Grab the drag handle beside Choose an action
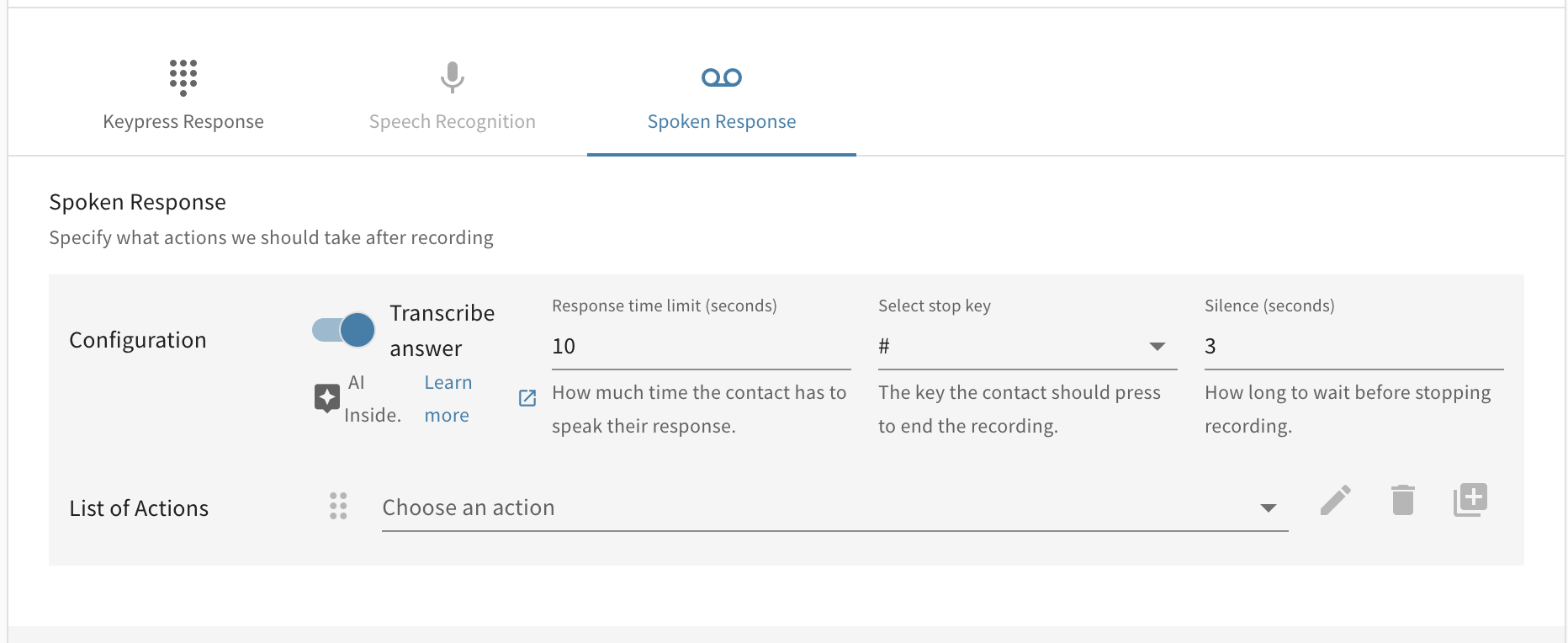 (338, 506)
